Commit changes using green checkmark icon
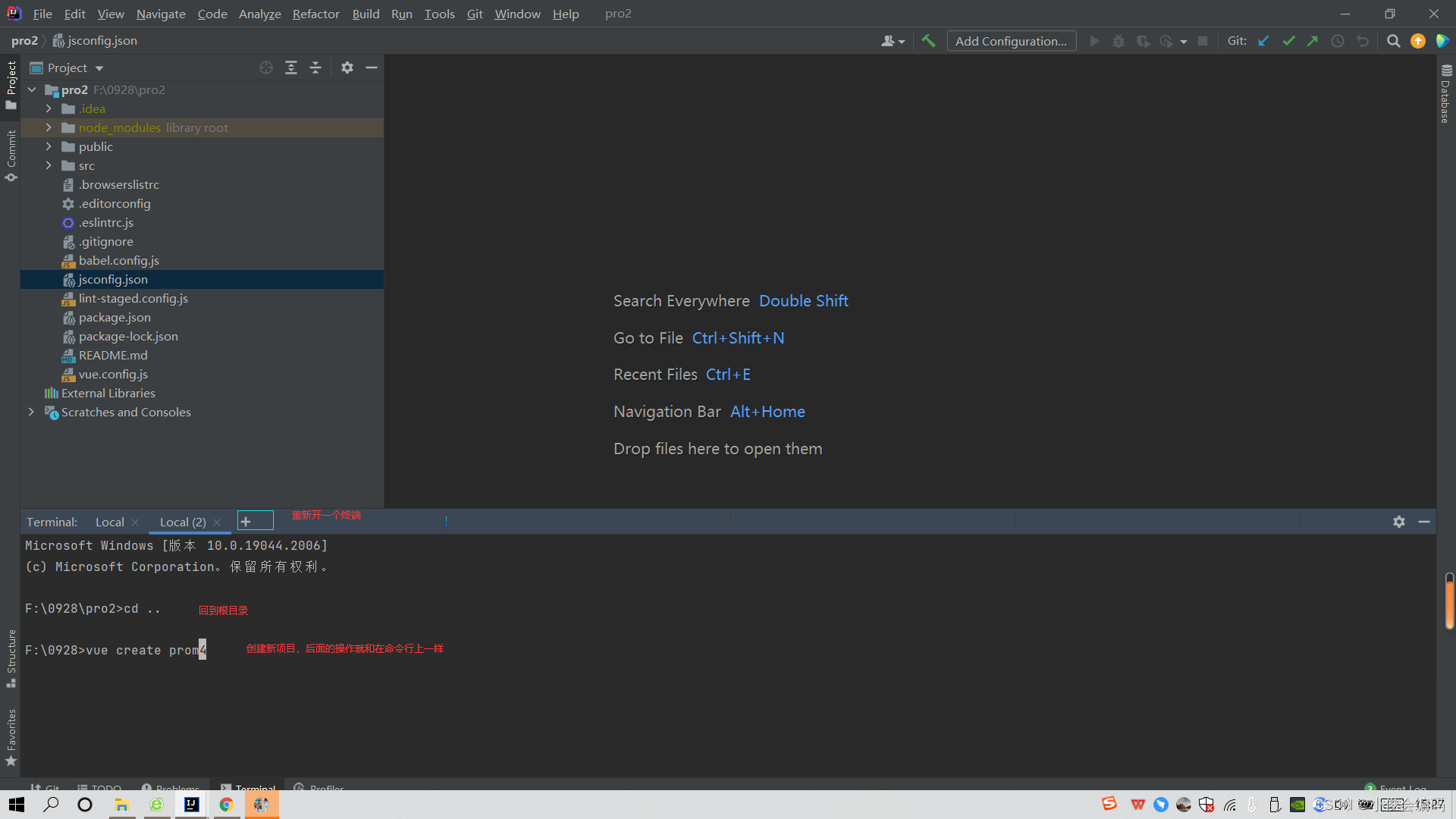Image resolution: width=1456 pixels, height=819 pixels. pos(1288,41)
